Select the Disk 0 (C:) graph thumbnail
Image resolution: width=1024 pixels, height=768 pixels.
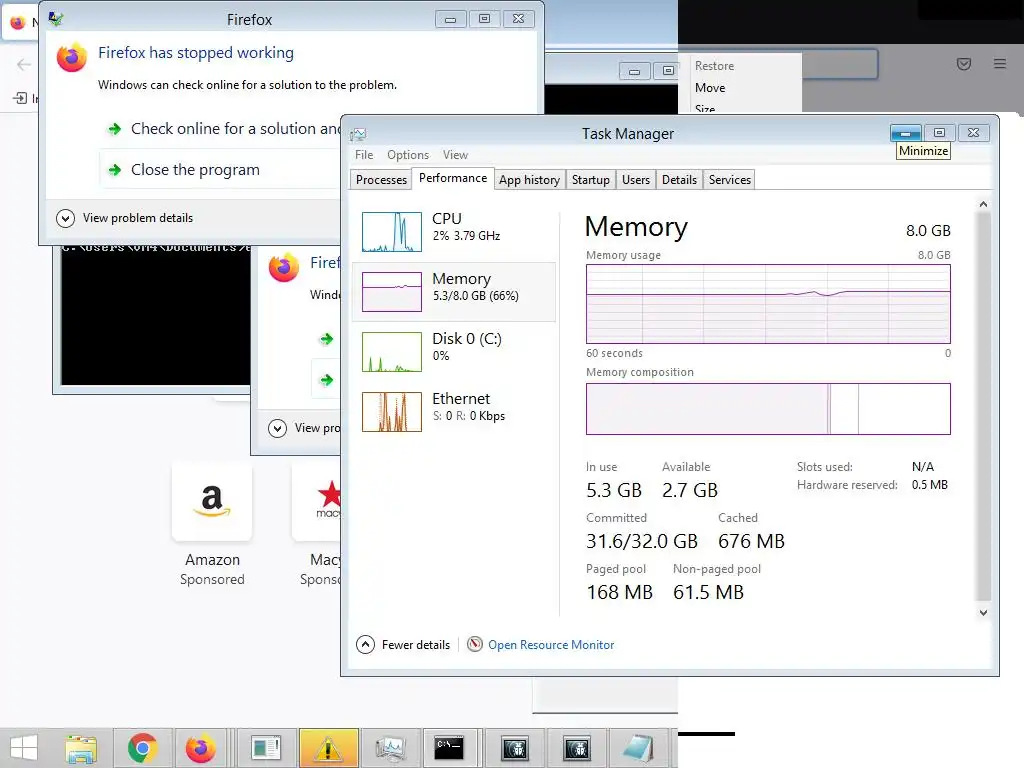(x=392, y=352)
